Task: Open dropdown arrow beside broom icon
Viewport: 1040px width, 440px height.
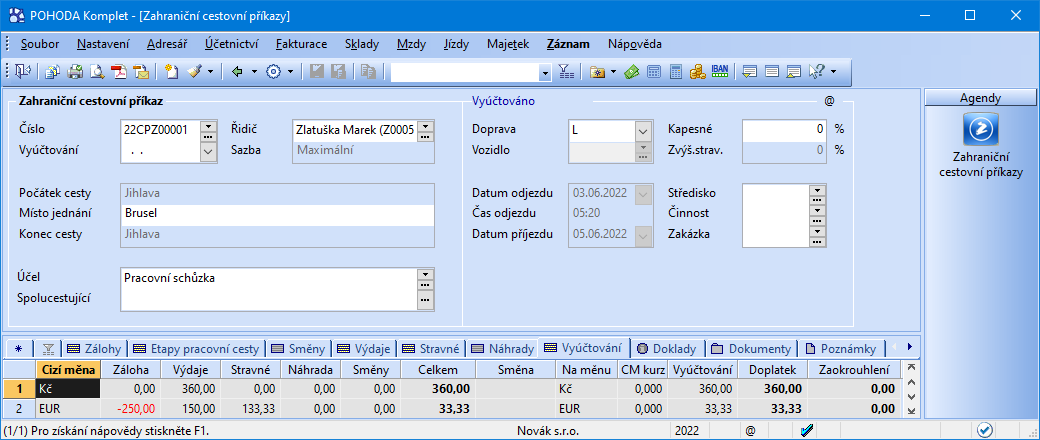Action: coord(210,72)
